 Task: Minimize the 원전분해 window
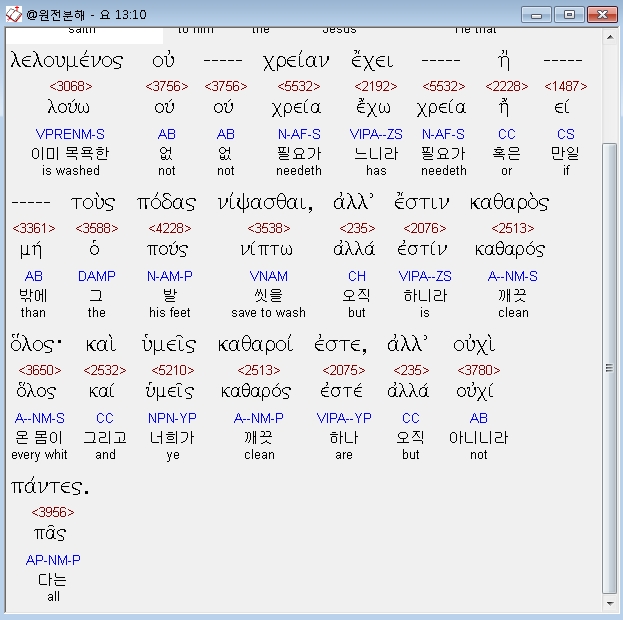[536, 15]
